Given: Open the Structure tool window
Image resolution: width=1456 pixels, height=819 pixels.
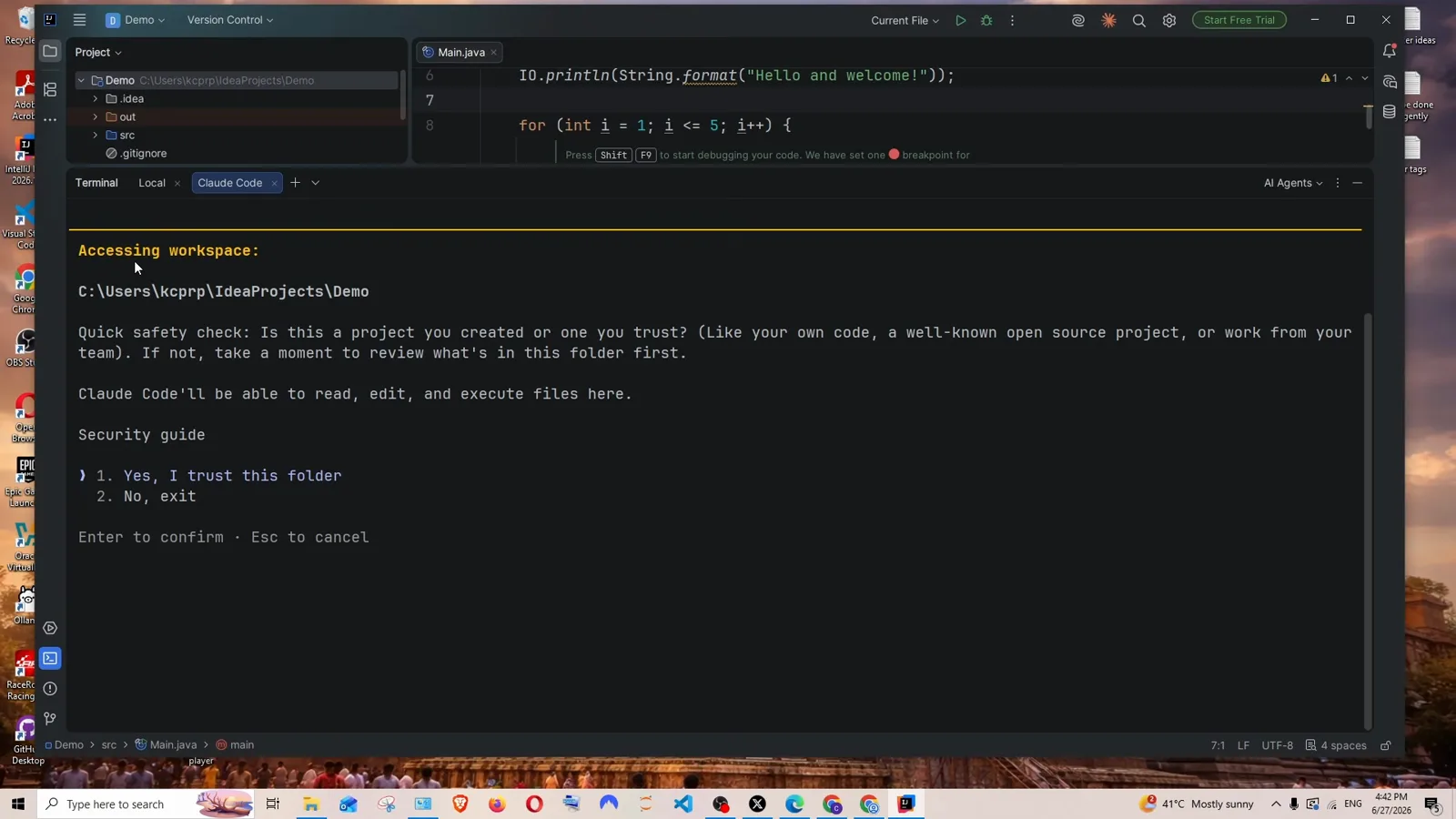Looking at the screenshot, I should click(x=50, y=89).
